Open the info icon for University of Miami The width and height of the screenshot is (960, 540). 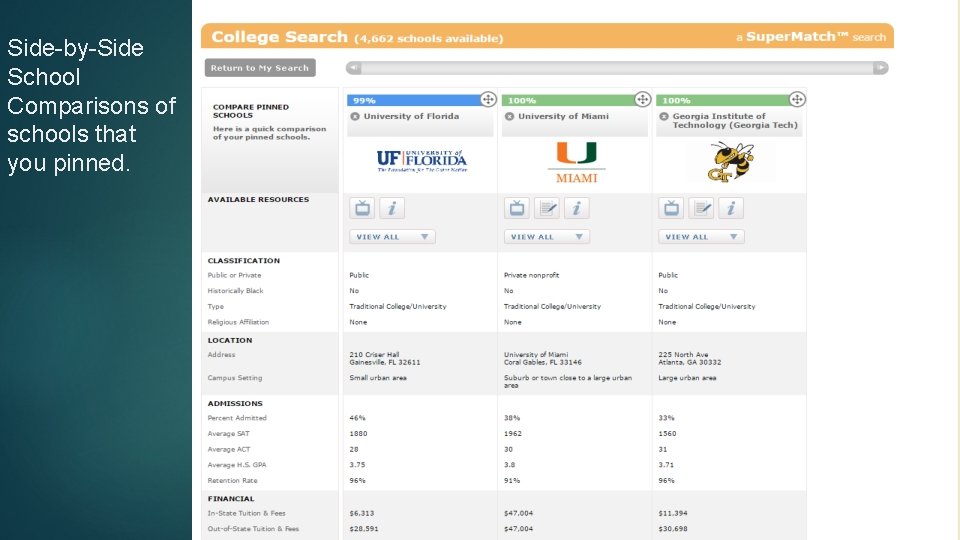(x=576, y=208)
